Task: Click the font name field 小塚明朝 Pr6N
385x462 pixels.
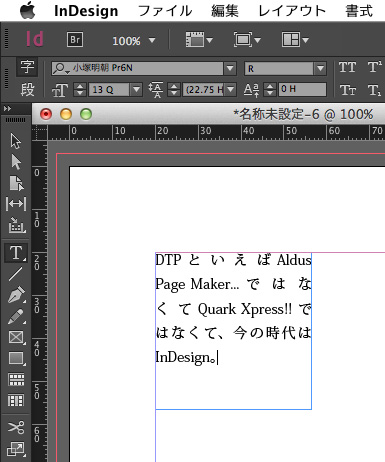Action: coord(137,68)
